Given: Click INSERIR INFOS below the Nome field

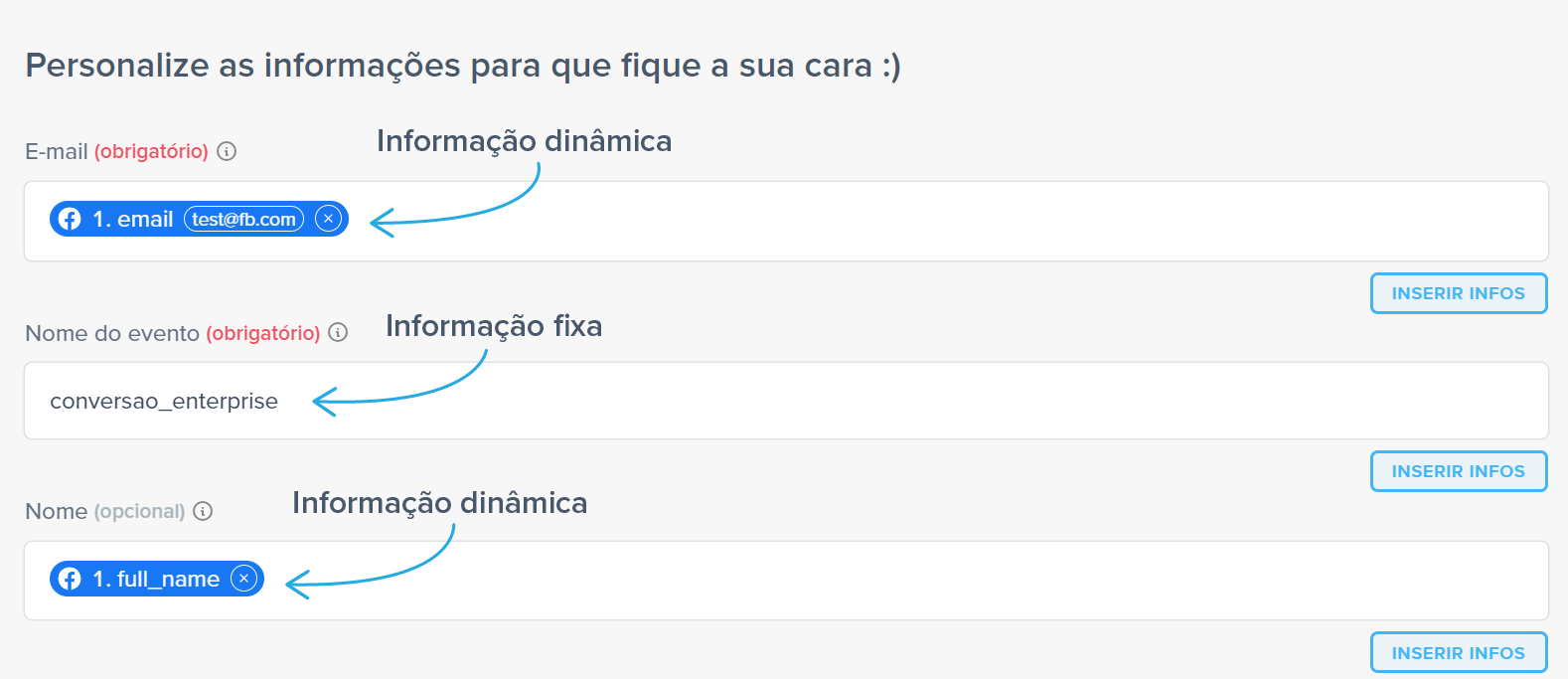Looking at the screenshot, I should tap(1458, 652).
